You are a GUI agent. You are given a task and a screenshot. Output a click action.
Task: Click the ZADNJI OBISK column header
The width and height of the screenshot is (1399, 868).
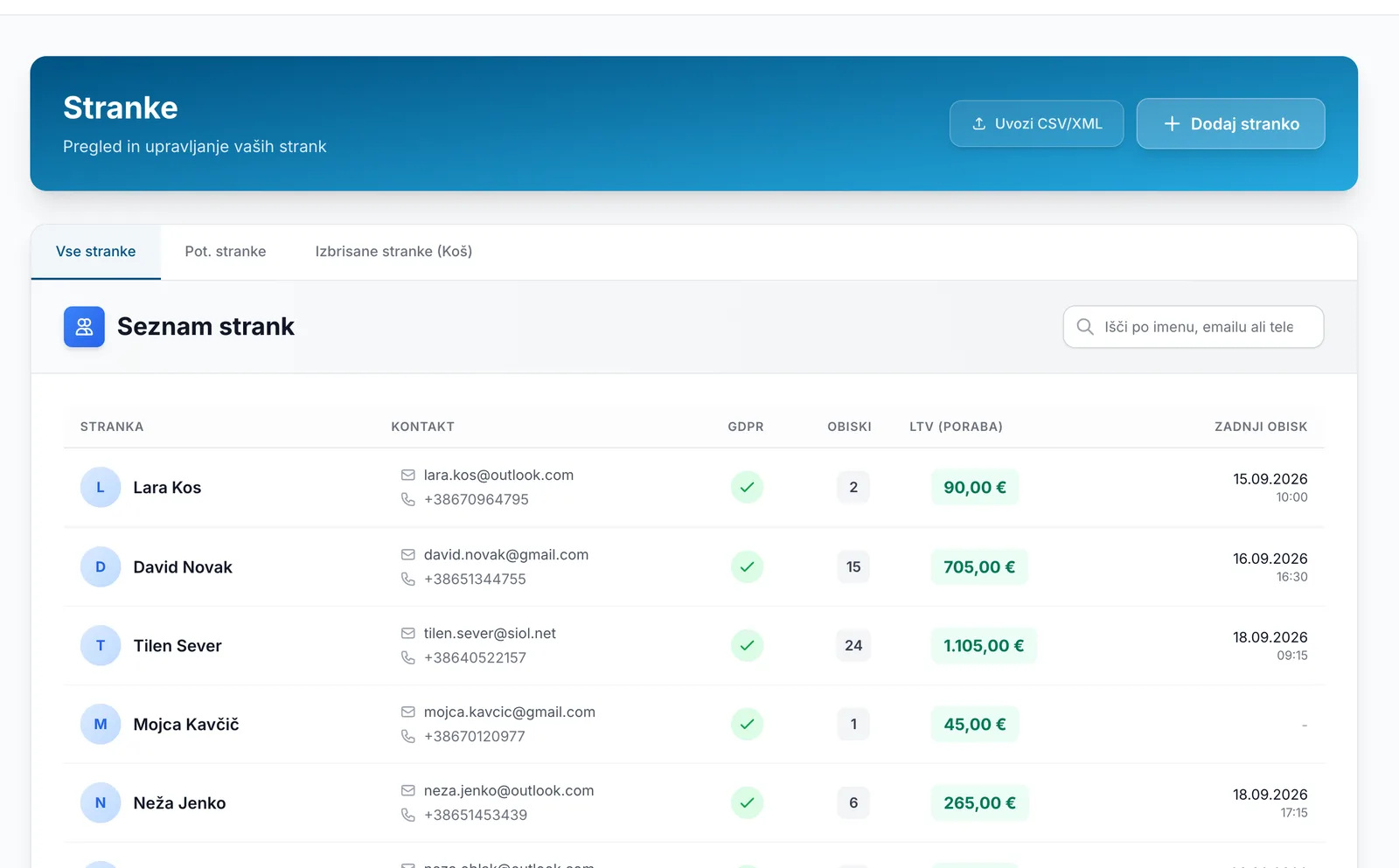click(1261, 427)
